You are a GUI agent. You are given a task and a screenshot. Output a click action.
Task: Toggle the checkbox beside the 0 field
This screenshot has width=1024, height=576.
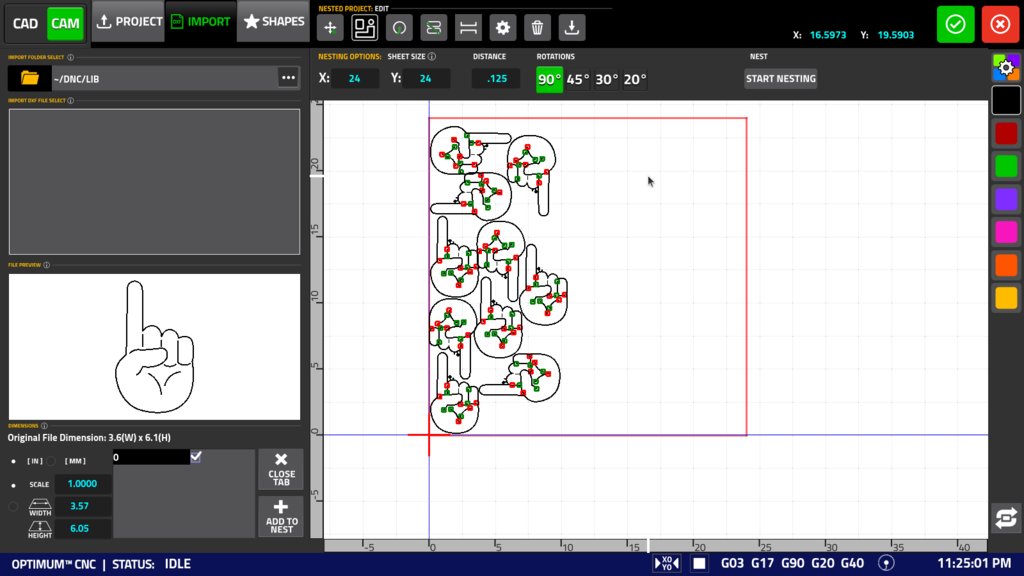click(196, 456)
